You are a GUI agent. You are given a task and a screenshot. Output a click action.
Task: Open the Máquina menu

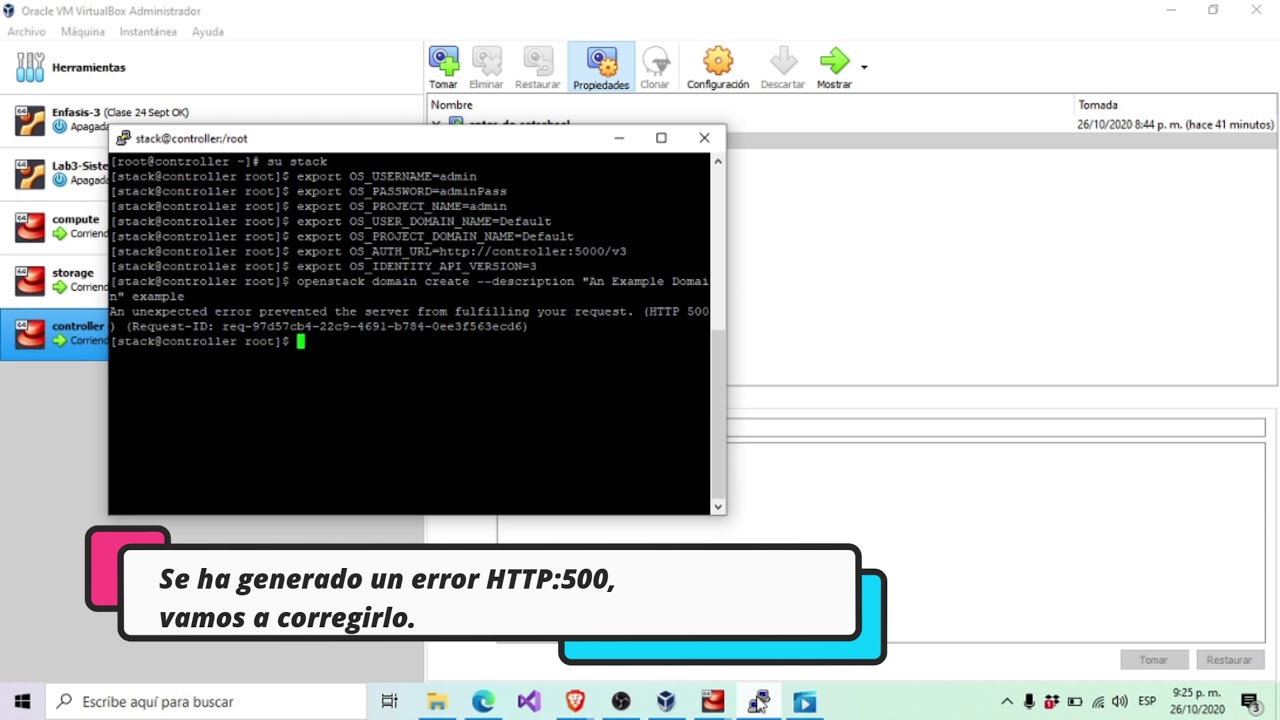[x=82, y=32]
